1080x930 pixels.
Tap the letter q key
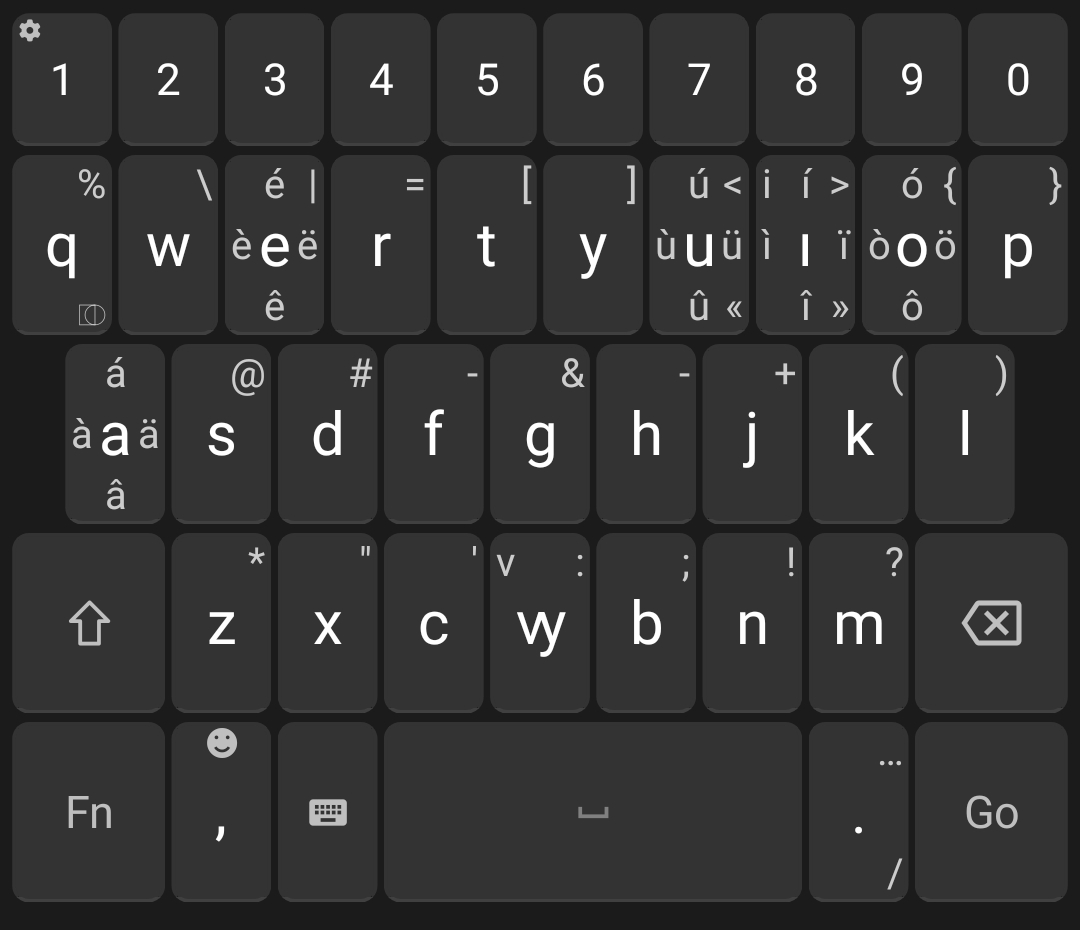pos(62,245)
